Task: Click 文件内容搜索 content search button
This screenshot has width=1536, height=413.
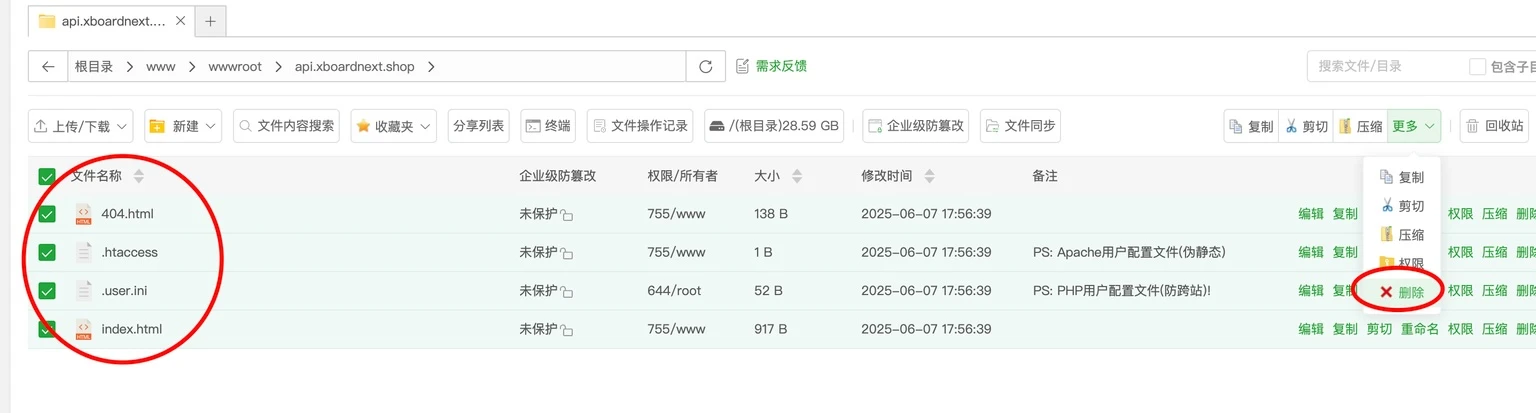Action: [287, 126]
